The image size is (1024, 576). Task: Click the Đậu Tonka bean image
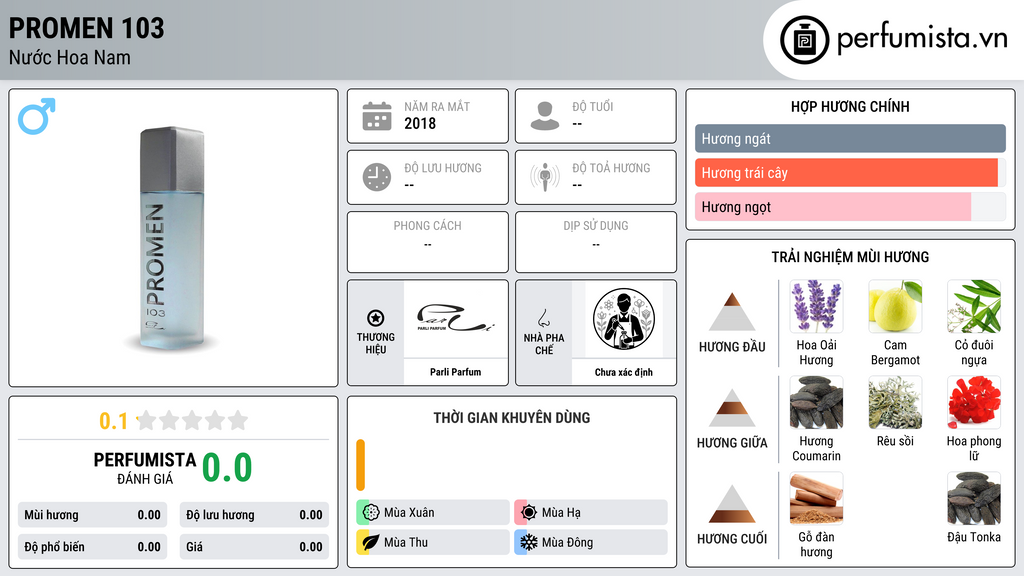(974, 498)
